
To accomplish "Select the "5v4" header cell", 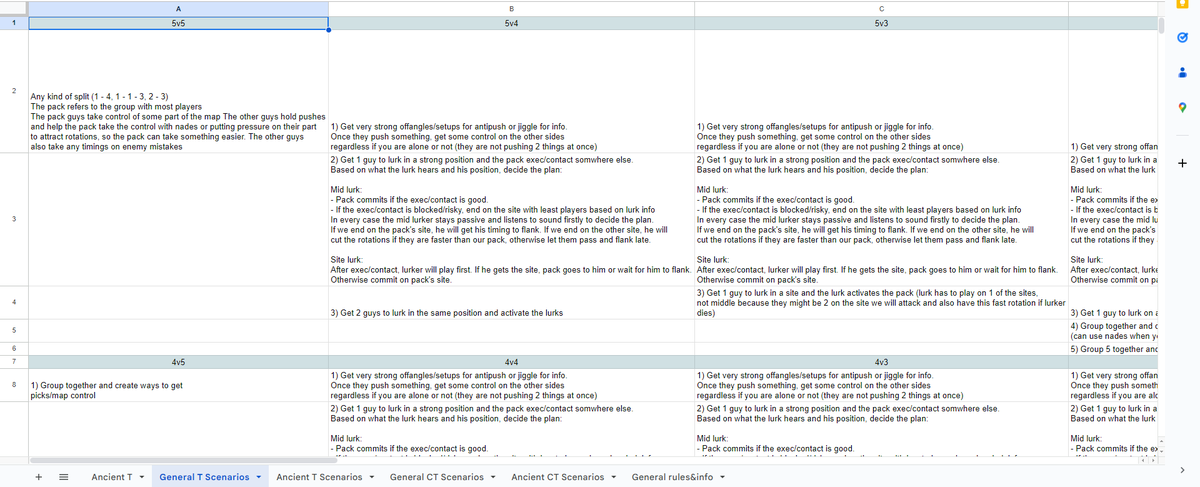I will point(511,22).
